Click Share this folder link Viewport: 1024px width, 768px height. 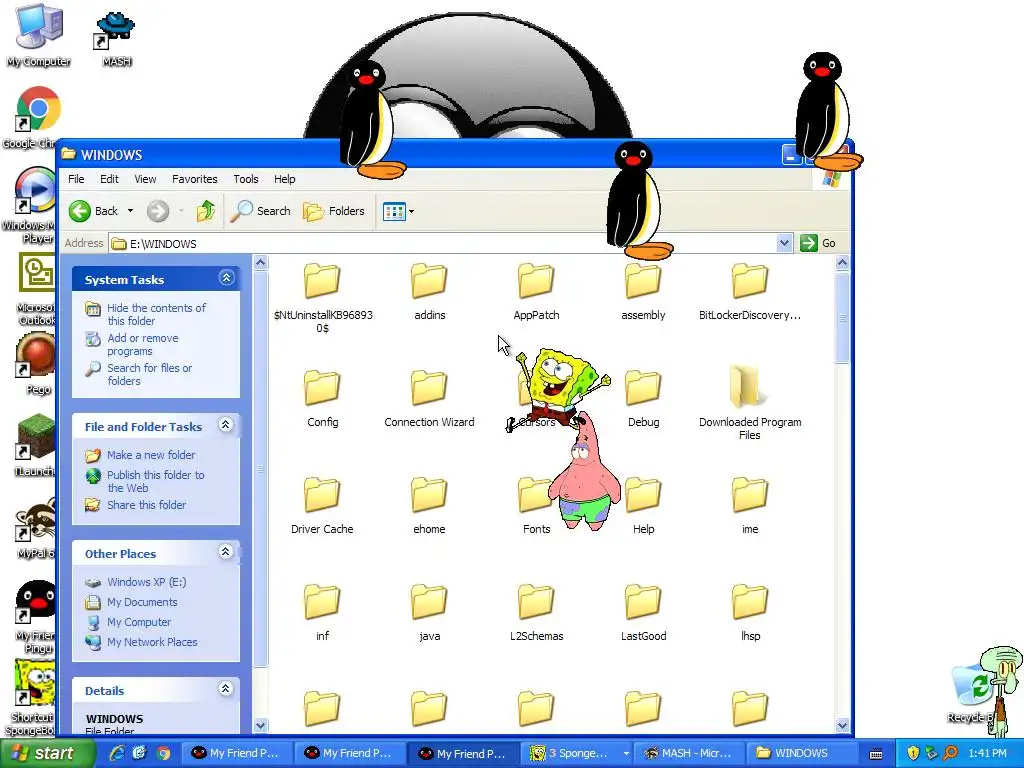point(146,505)
